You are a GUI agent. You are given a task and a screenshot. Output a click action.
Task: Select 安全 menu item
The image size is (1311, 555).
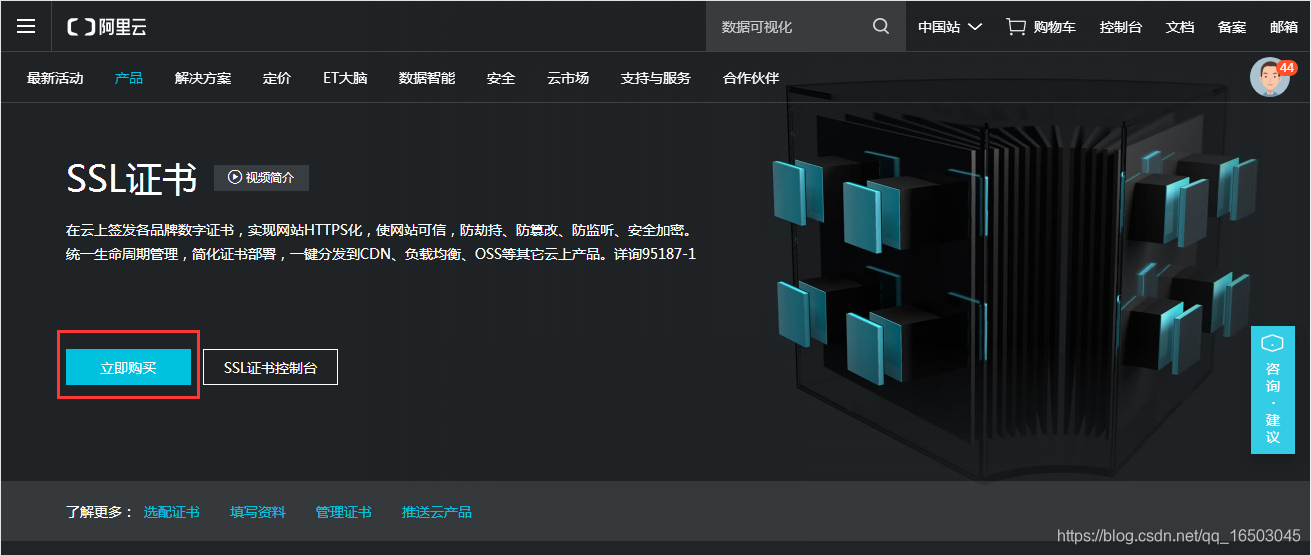click(x=501, y=78)
